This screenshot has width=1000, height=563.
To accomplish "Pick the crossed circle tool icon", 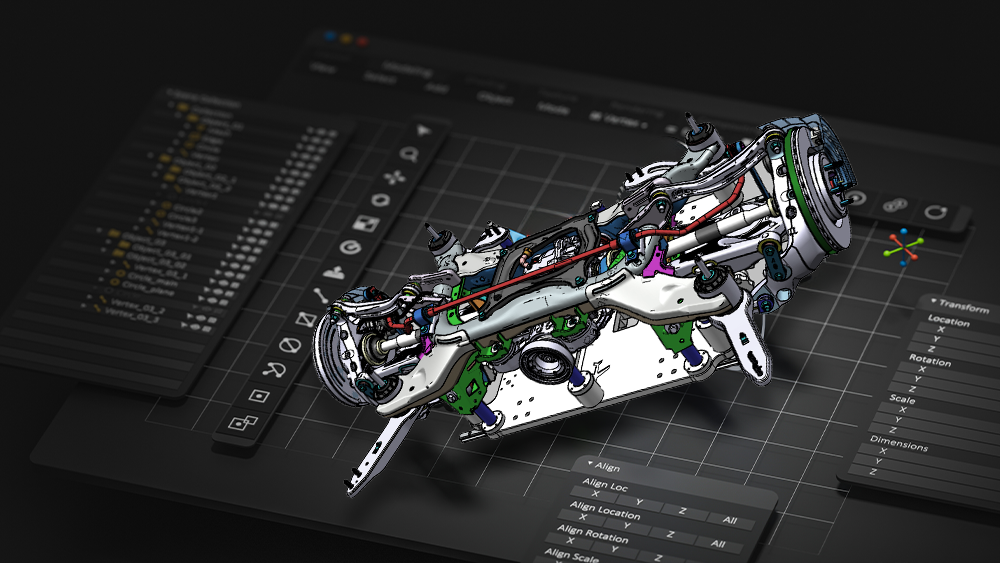I will [290, 345].
